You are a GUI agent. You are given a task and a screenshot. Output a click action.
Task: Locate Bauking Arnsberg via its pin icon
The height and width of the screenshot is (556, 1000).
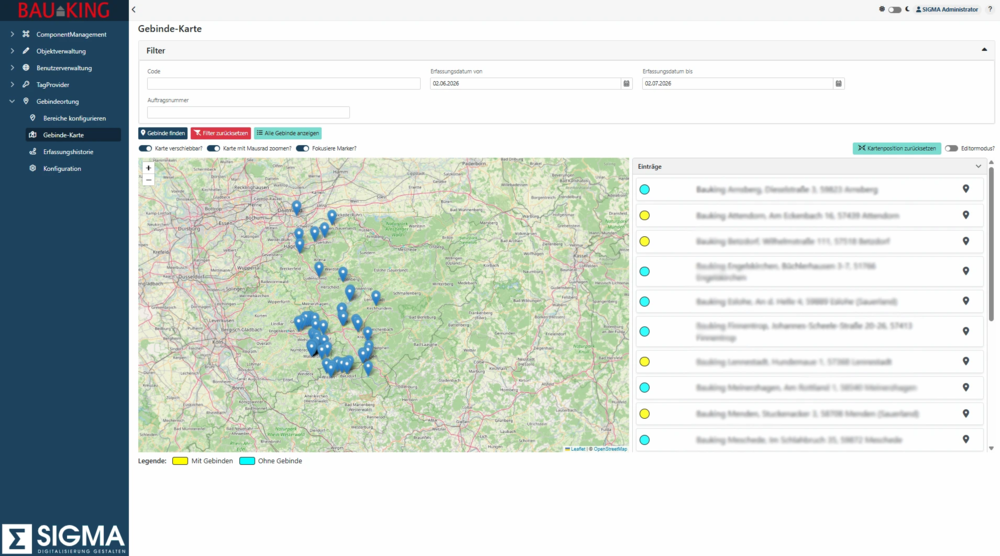pyautogui.click(x=966, y=189)
